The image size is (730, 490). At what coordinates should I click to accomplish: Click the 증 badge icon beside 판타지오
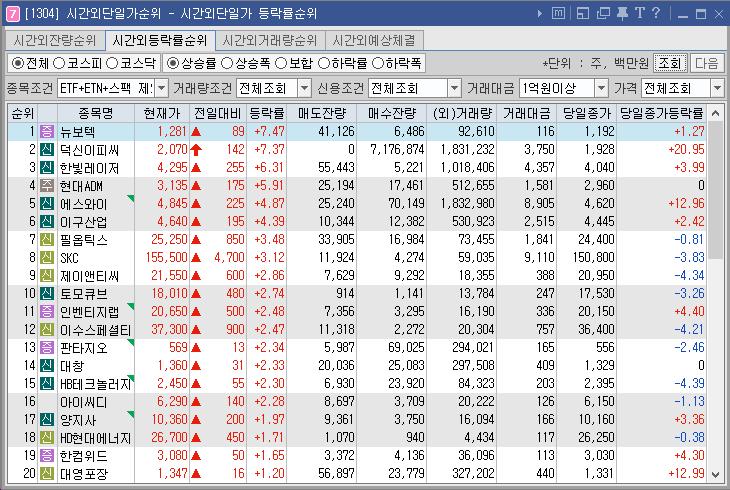click(47, 347)
